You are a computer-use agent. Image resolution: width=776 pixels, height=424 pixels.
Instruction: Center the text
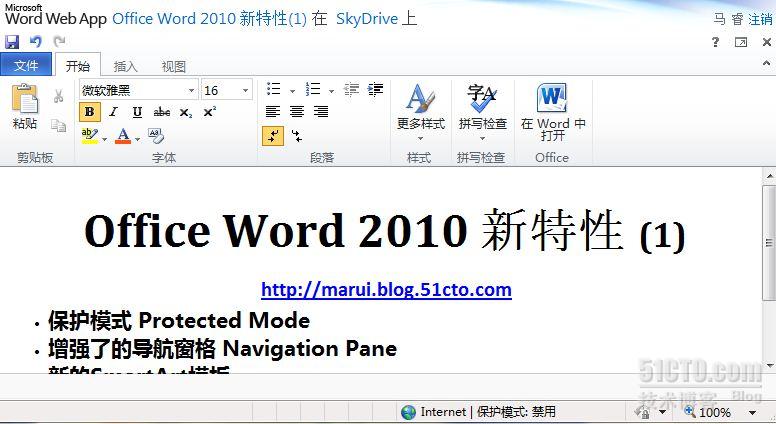pyautogui.click(x=297, y=111)
